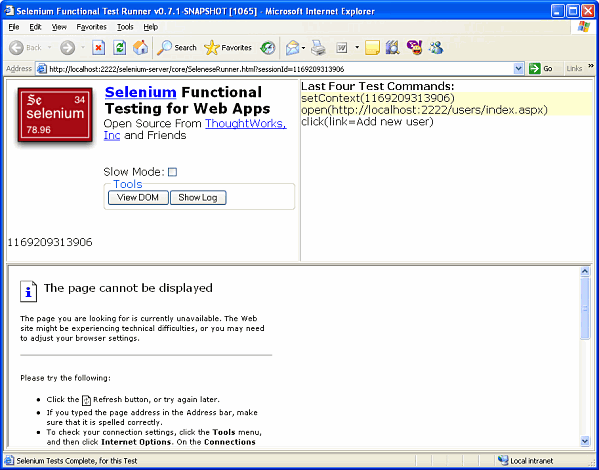Image resolution: width=599 pixels, height=470 pixels.
Task: Follow the ThoughtWorks, Inc link
Action: click(x=195, y=129)
